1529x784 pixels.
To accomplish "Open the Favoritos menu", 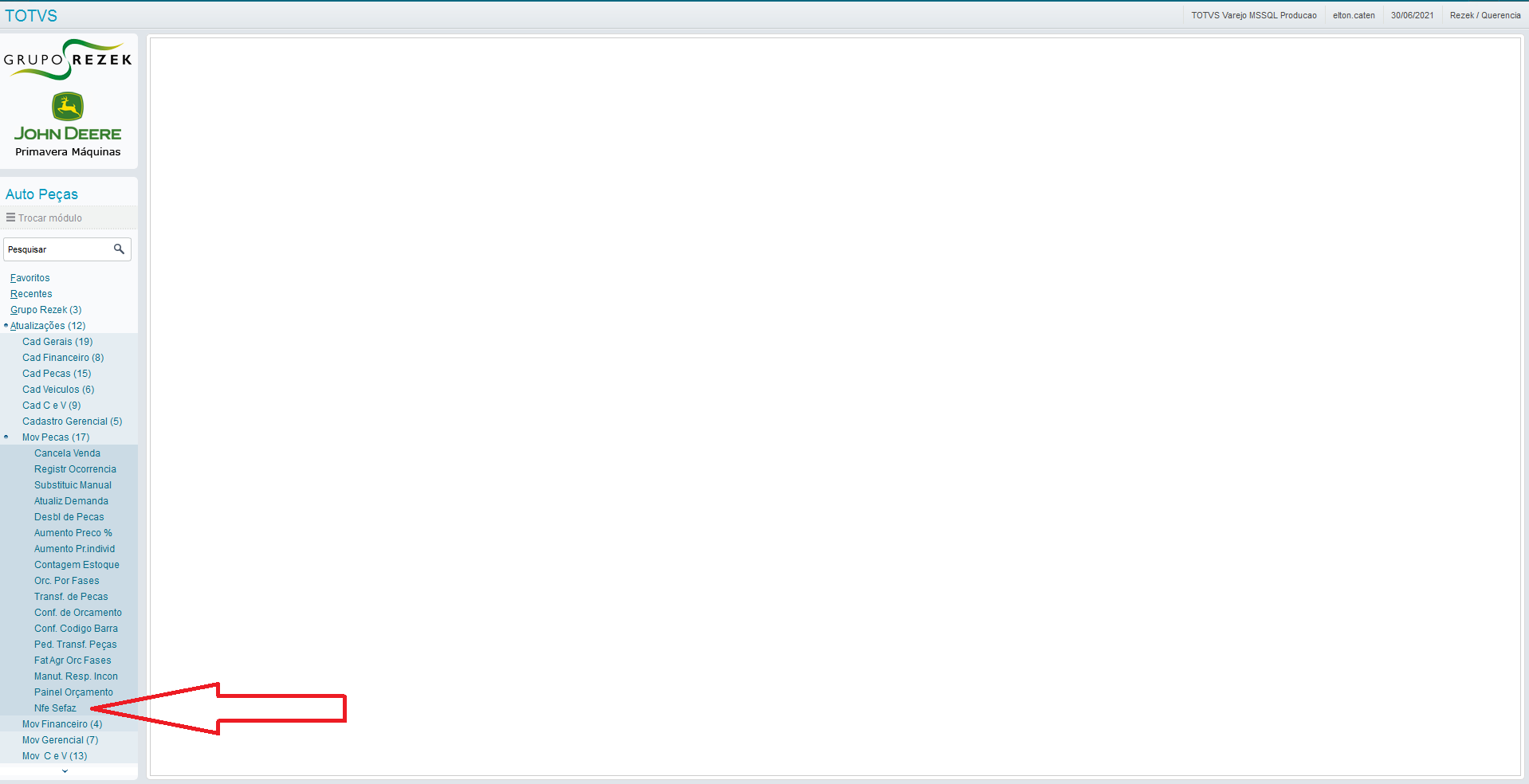I will pos(29,278).
